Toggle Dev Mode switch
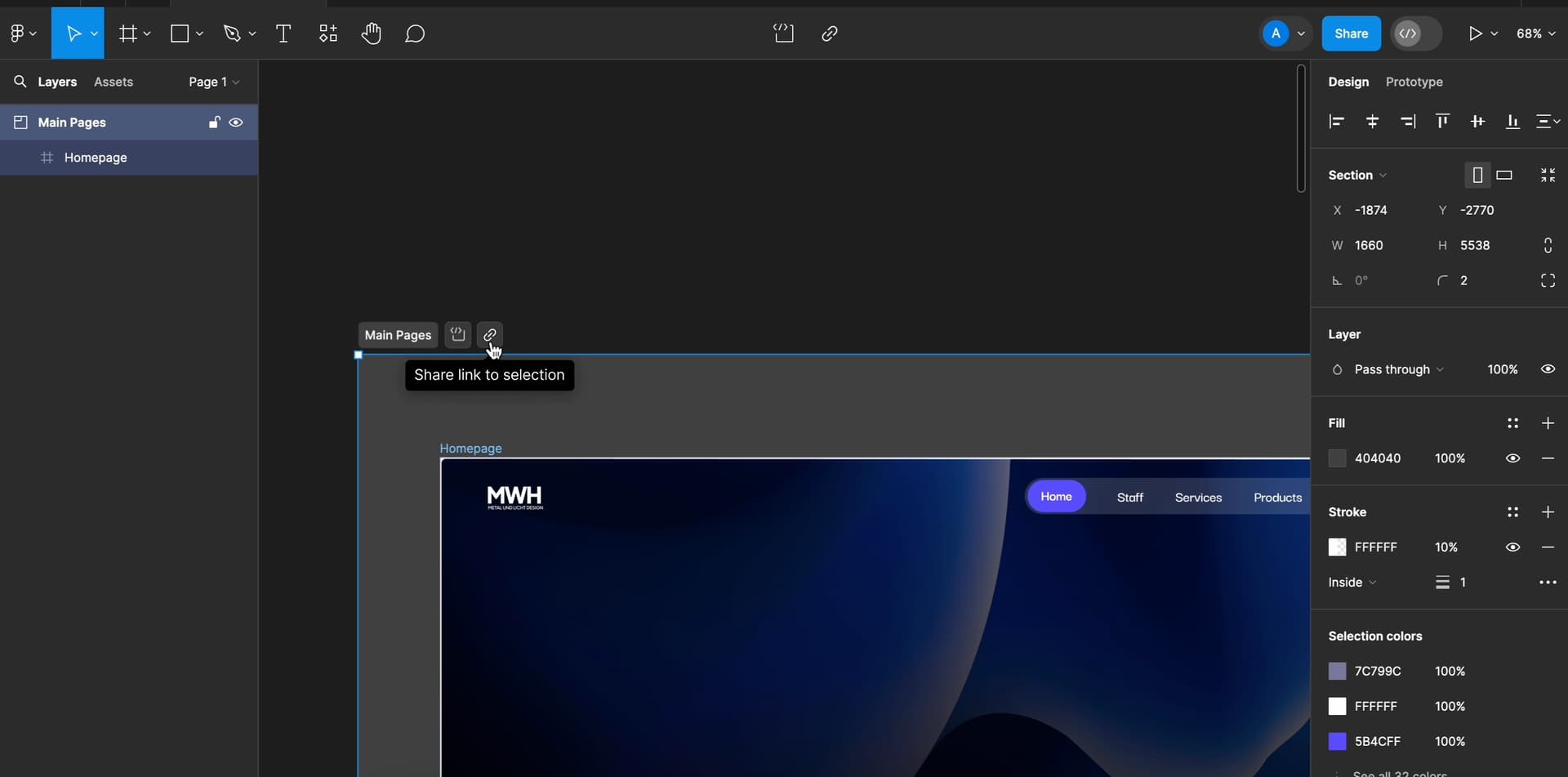The height and width of the screenshot is (777, 1568). point(1416,33)
